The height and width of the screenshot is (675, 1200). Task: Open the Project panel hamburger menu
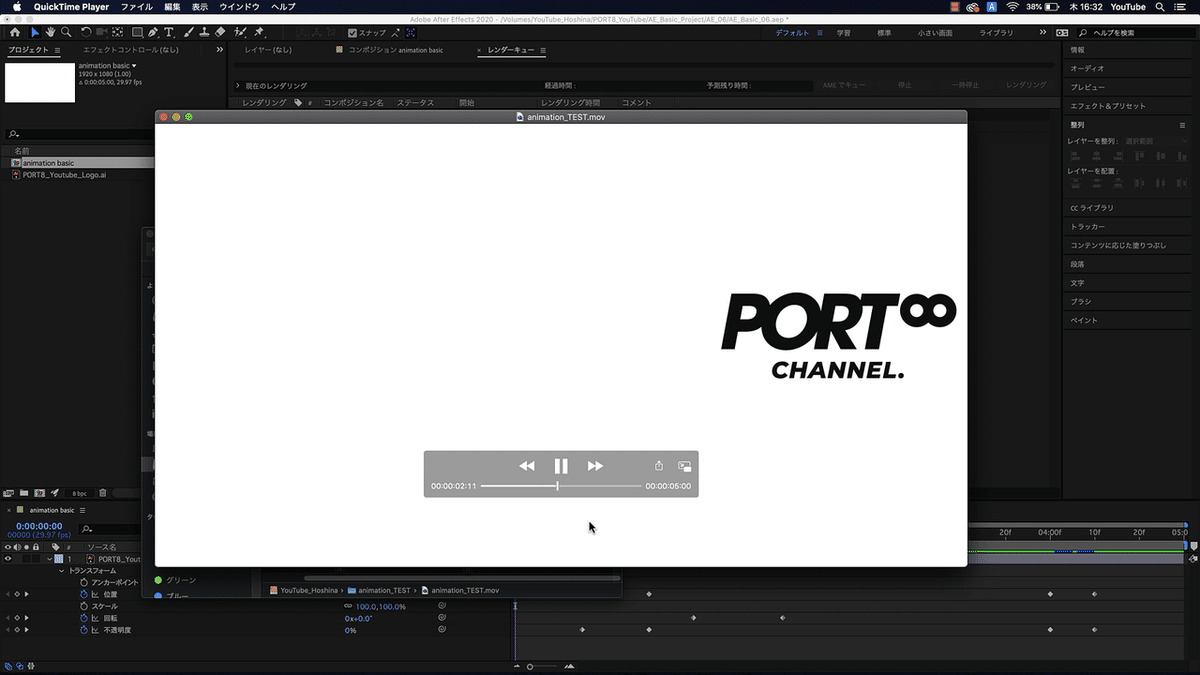point(57,50)
